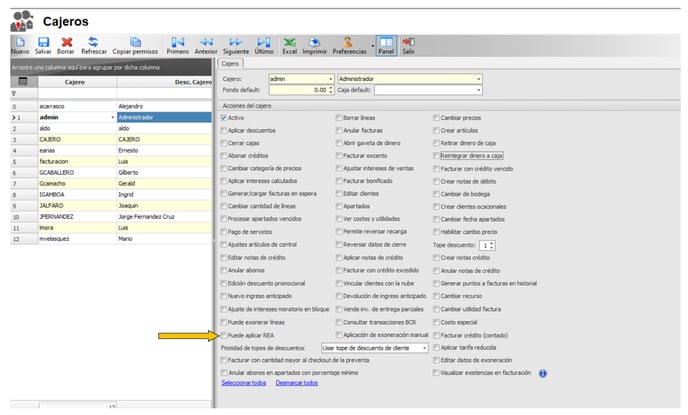Image resolution: width=688 pixels, height=415 pixels.
Task: Enable Editar datos de exoneración
Action: [436, 361]
